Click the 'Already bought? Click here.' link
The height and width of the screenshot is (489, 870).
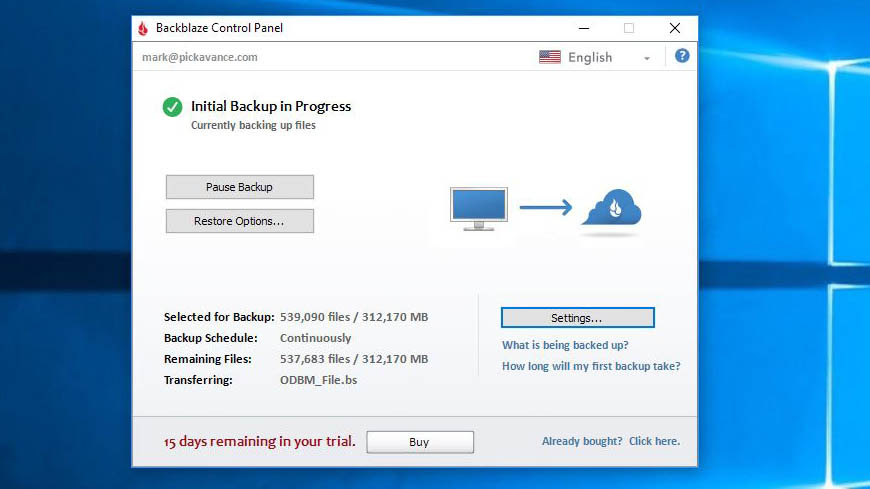[x=611, y=441]
